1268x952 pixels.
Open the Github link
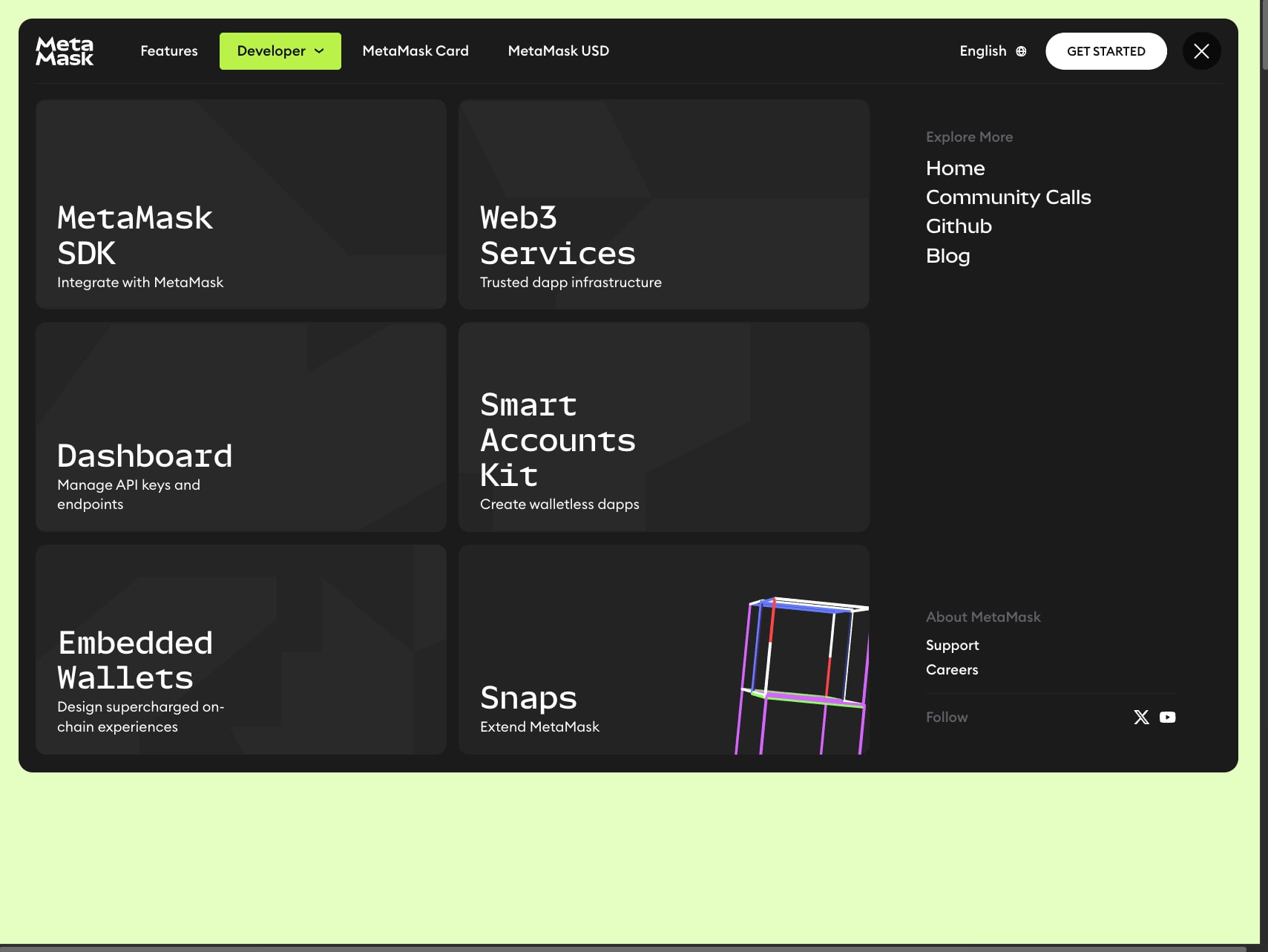pyautogui.click(x=959, y=226)
